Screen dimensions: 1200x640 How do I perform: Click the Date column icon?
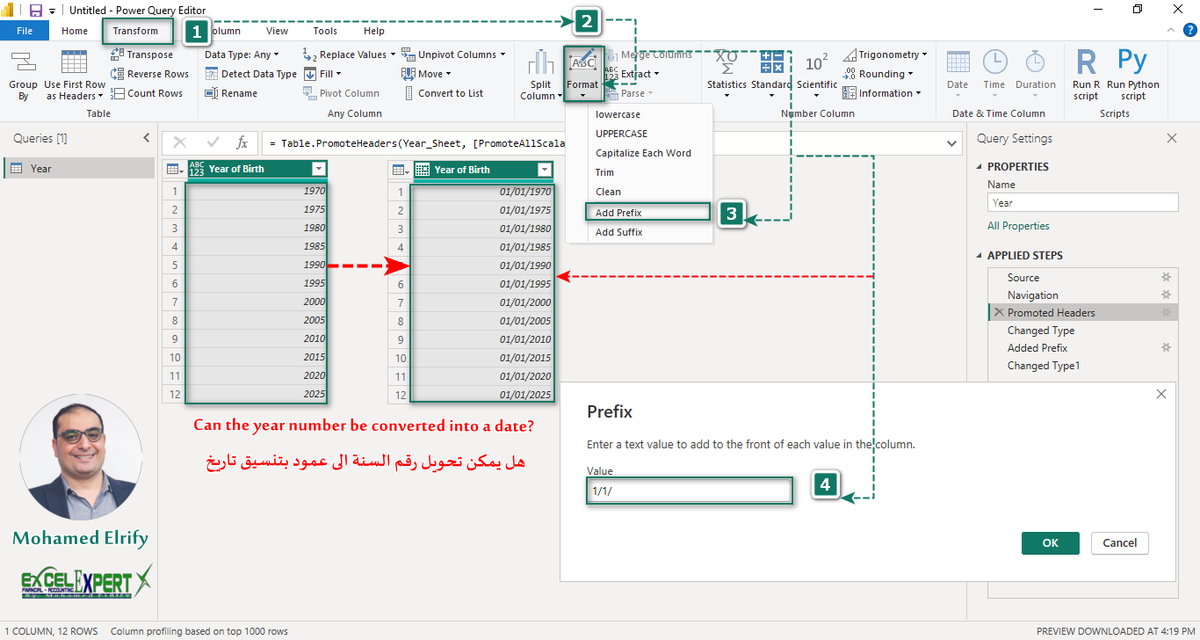click(x=958, y=62)
